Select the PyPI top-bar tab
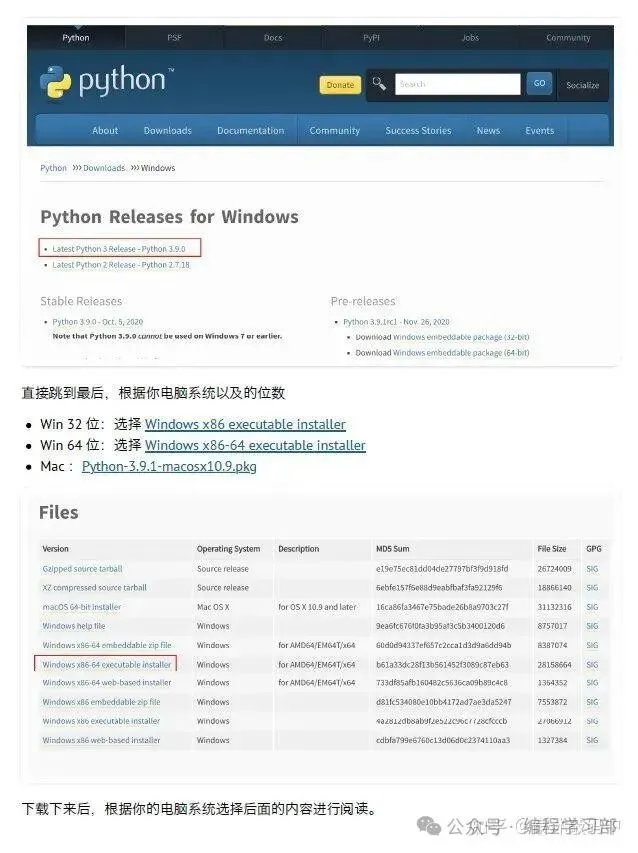This screenshot has width=638, height=853. coord(371,38)
